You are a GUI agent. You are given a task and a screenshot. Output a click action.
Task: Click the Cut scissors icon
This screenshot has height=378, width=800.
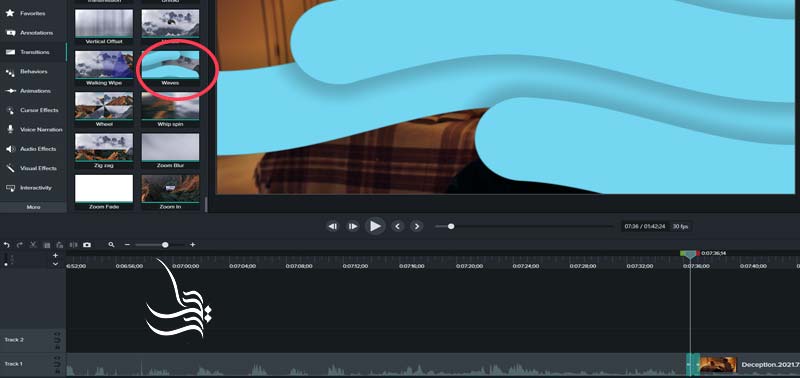click(x=33, y=245)
